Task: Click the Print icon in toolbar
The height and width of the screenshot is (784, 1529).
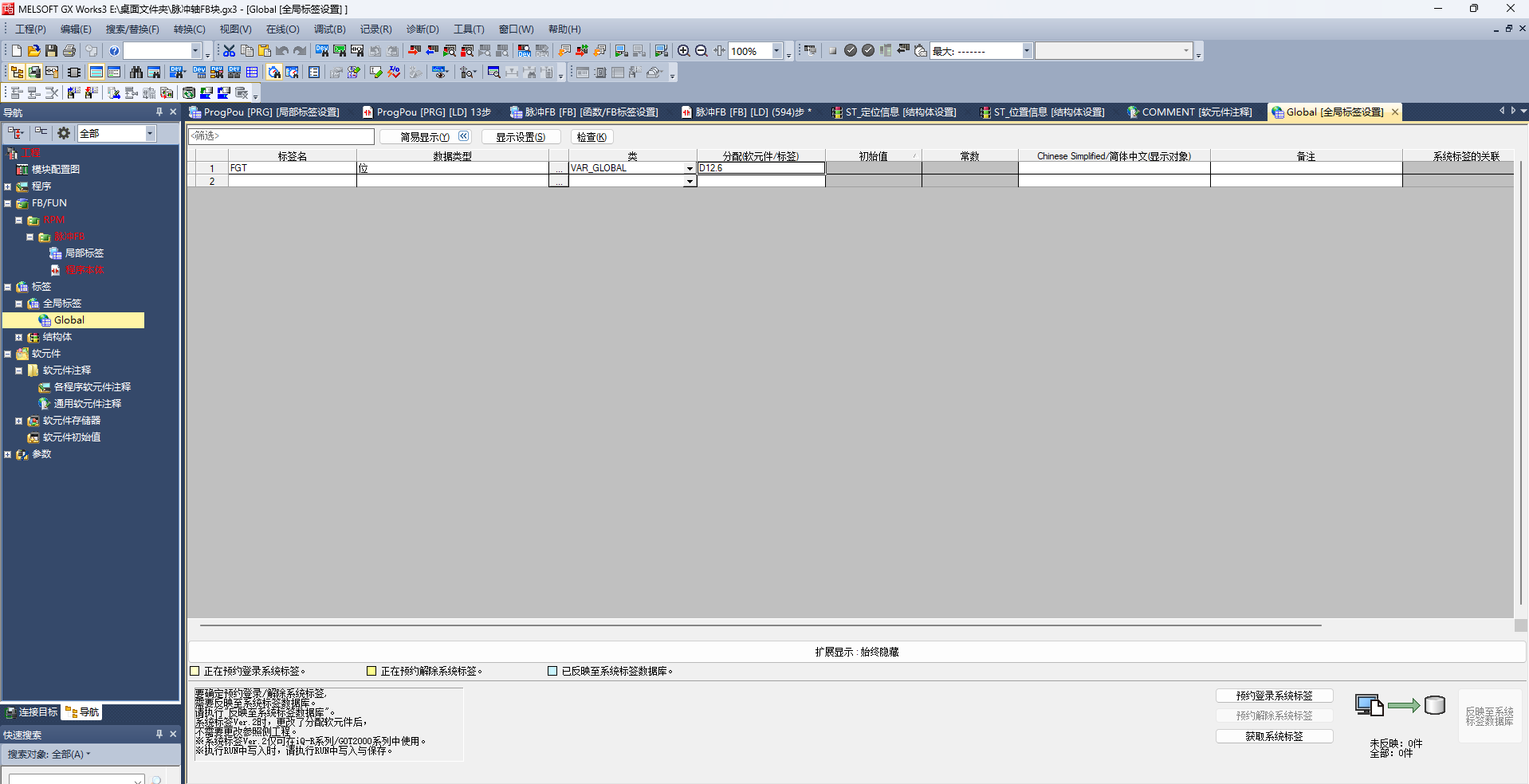Action: [69, 51]
